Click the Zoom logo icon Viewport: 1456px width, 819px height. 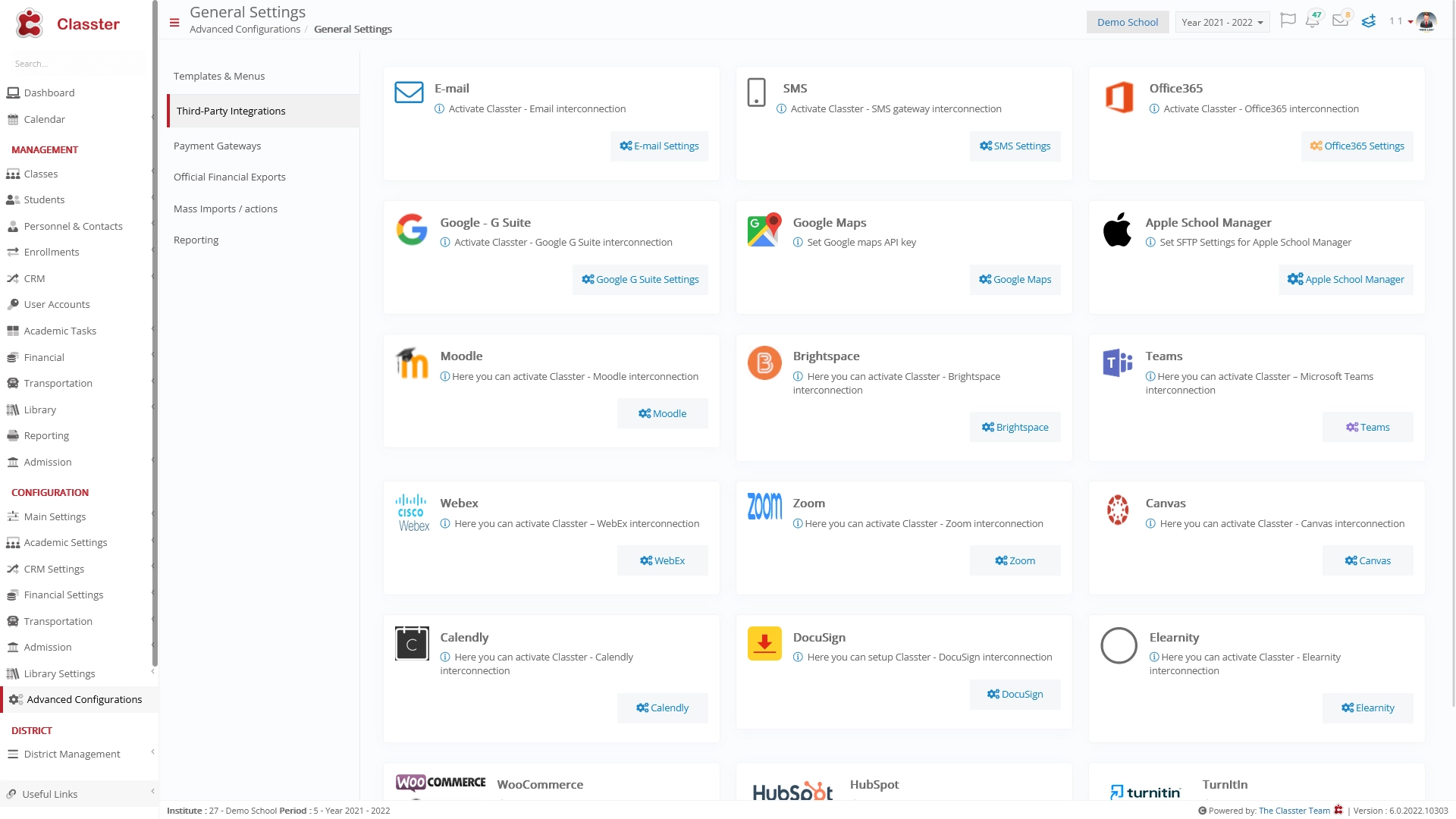pos(764,507)
